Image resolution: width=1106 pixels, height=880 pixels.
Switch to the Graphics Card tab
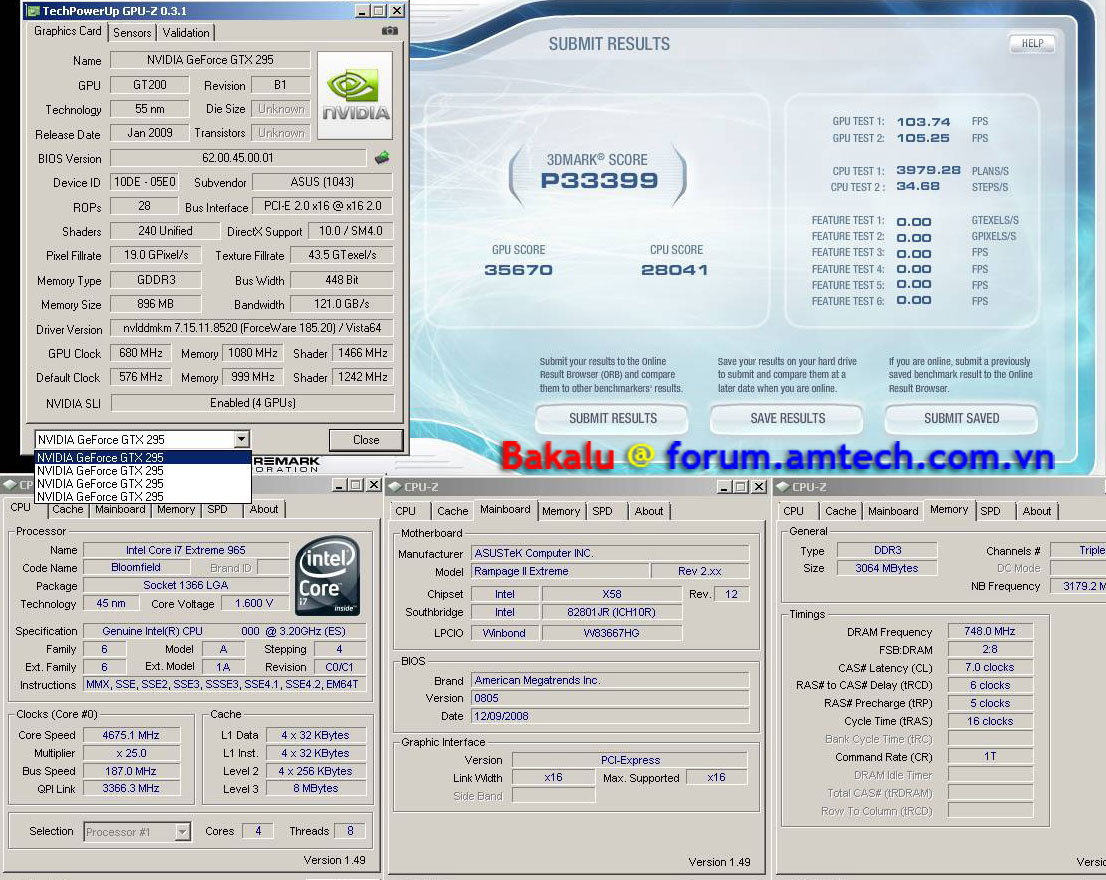[x=68, y=31]
